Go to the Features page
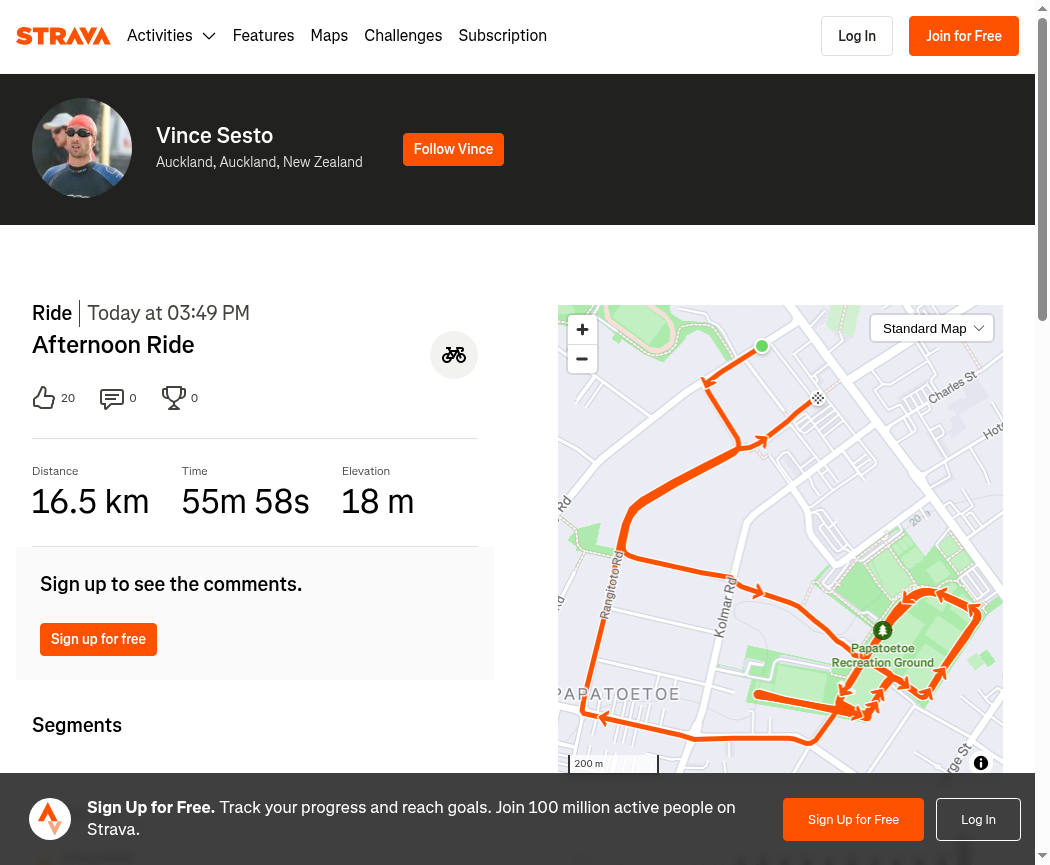The width and height of the screenshot is (1050, 865). pyautogui.click(x=263, y=35)
